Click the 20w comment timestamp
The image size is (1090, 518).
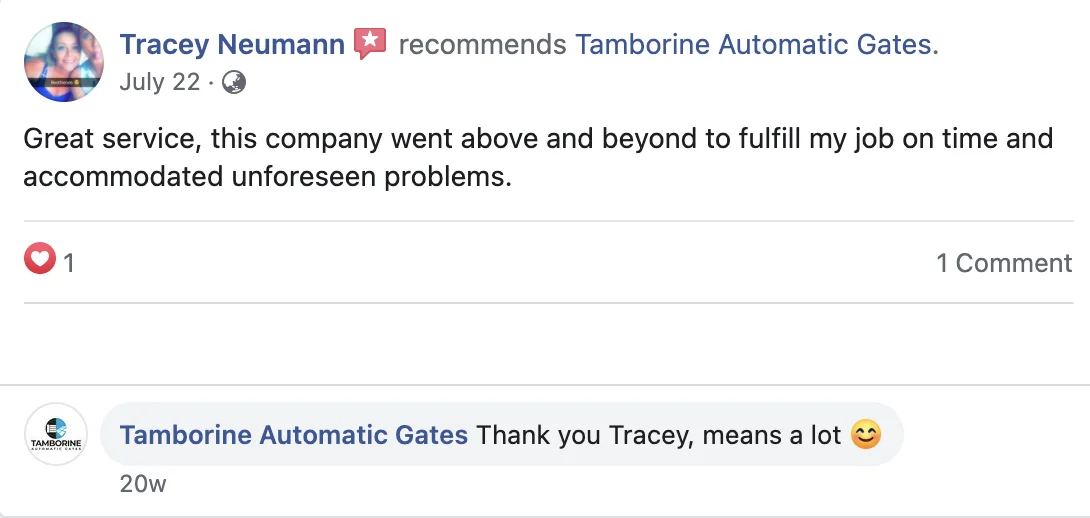tap(143, 484)
